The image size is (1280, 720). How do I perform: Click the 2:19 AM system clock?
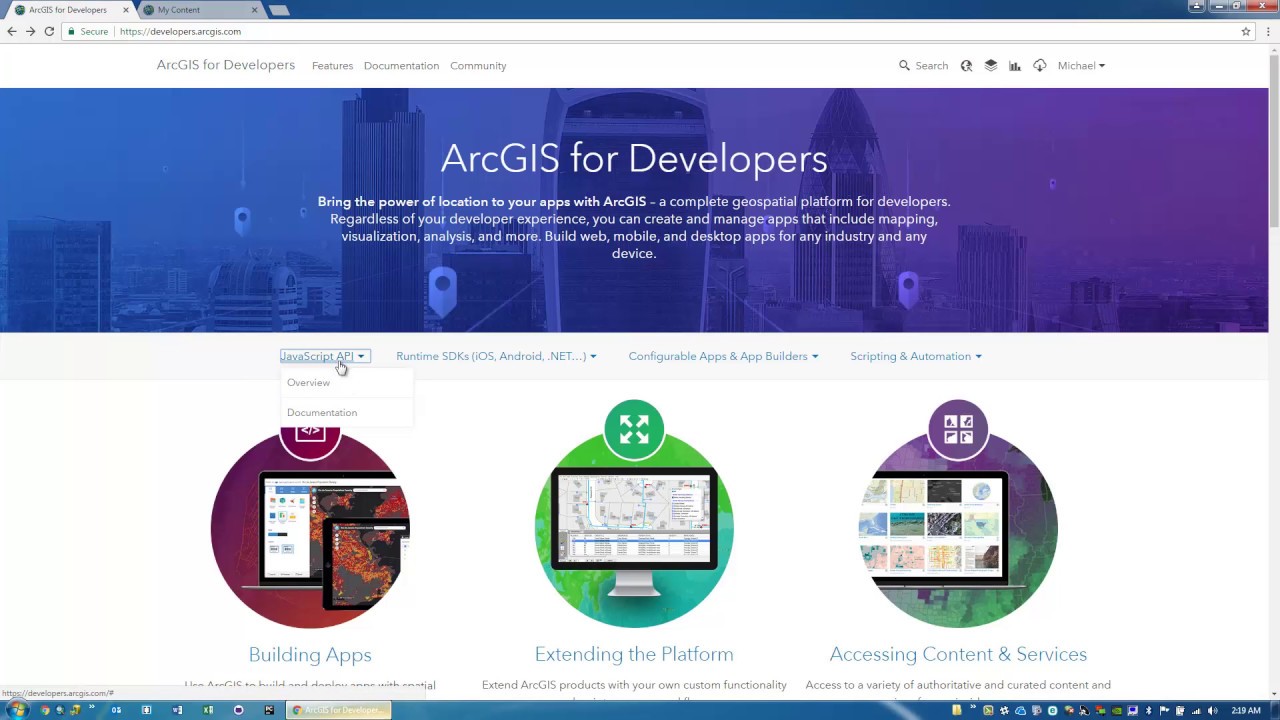[1246, 711]
